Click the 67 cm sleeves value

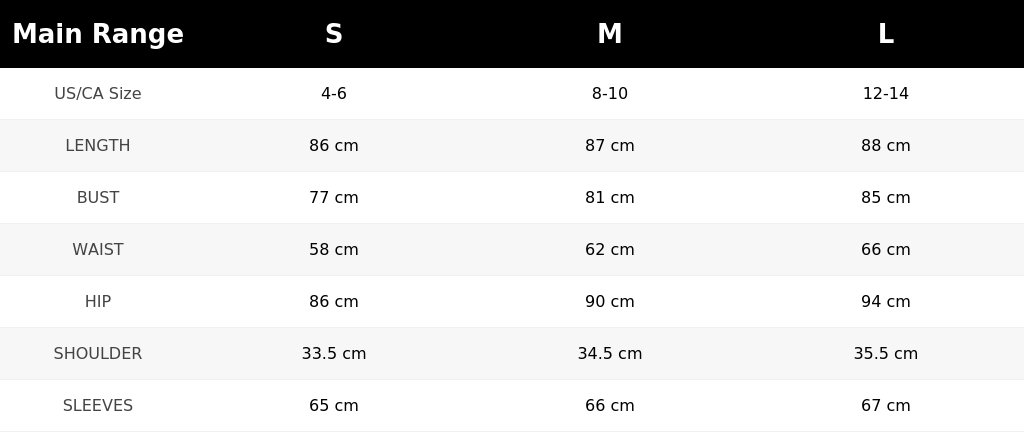pyautogui.click(x=886, y=406)
